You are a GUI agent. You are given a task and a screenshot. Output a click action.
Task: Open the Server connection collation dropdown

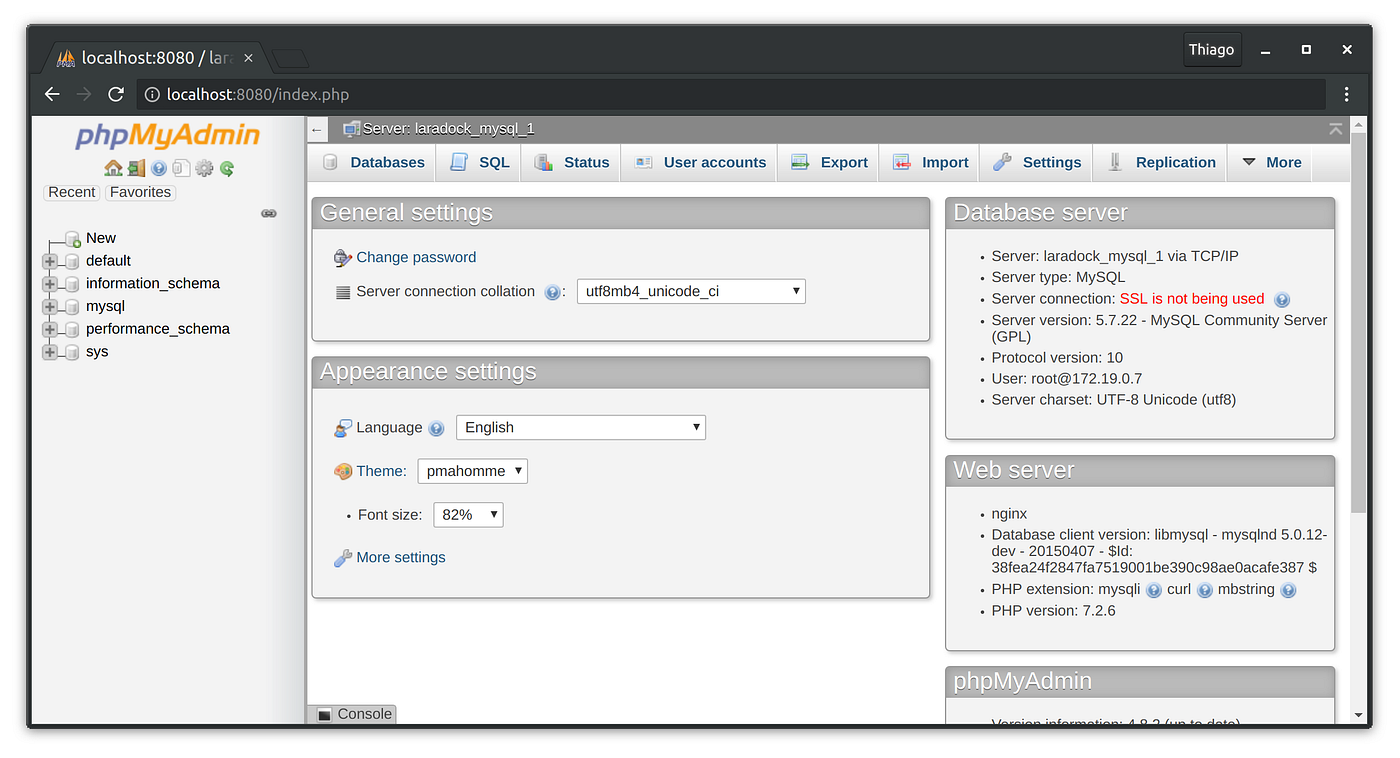pos(691,291)
